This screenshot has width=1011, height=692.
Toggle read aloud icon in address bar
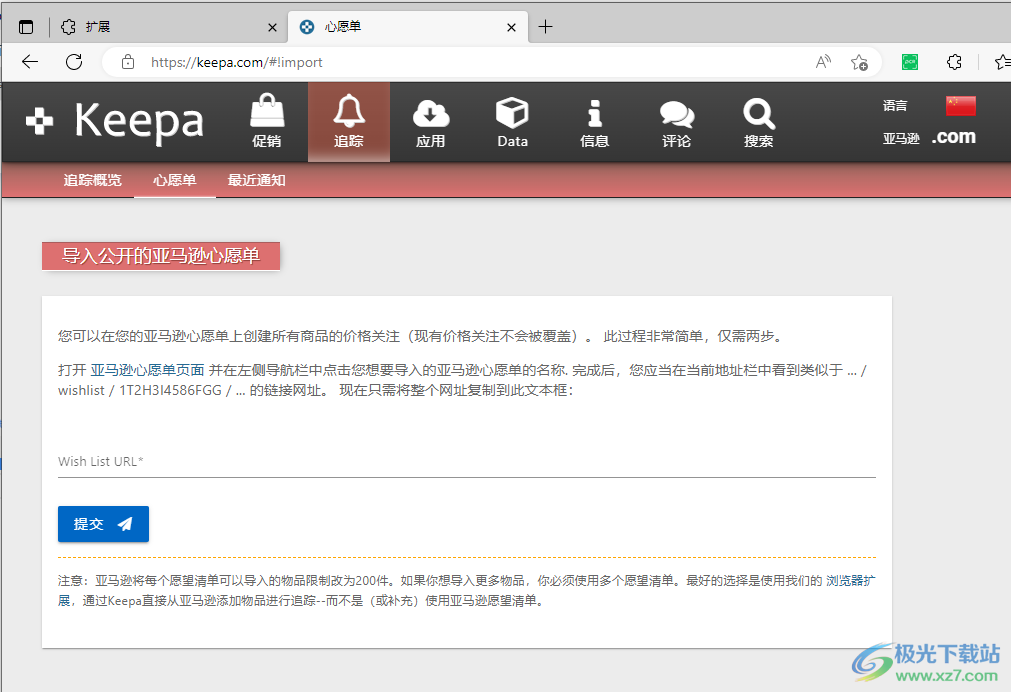pos(823,62)
